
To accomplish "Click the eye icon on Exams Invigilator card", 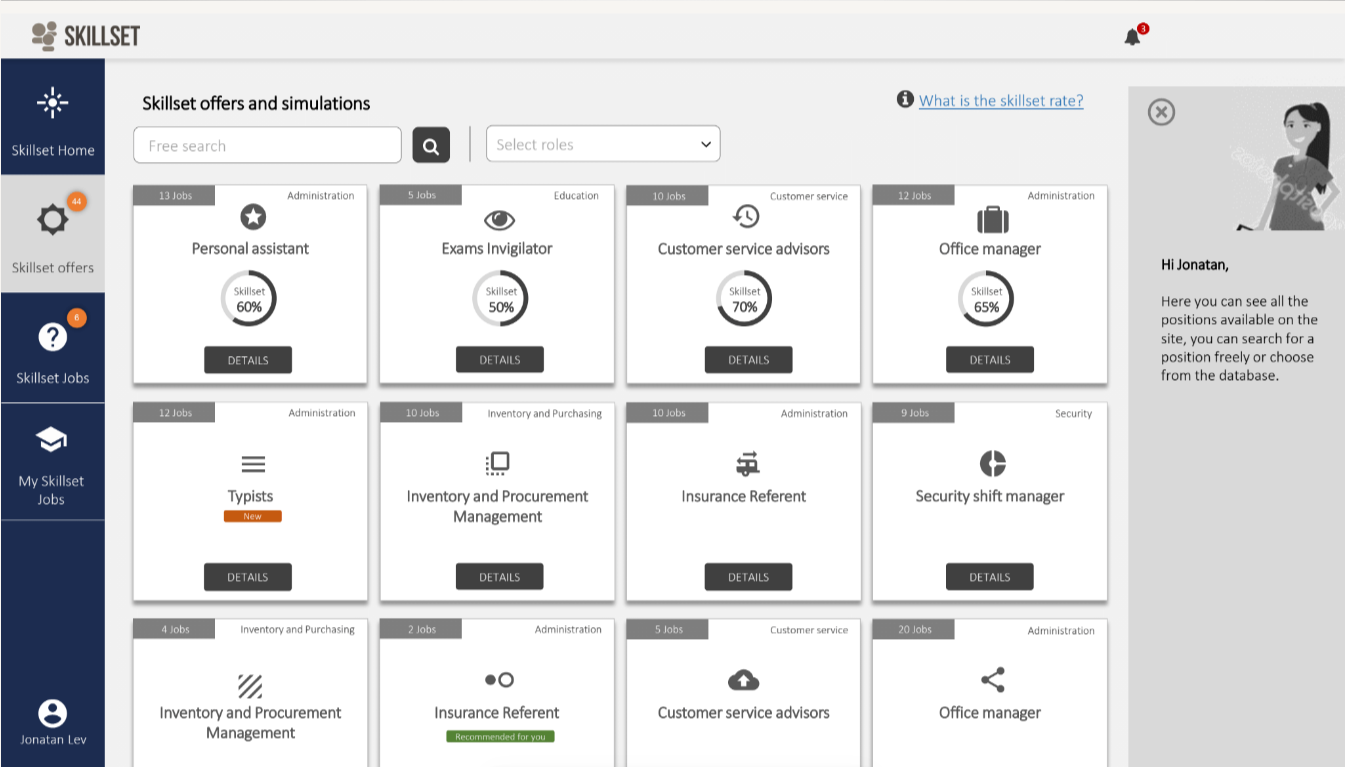I will click(499, 220).
